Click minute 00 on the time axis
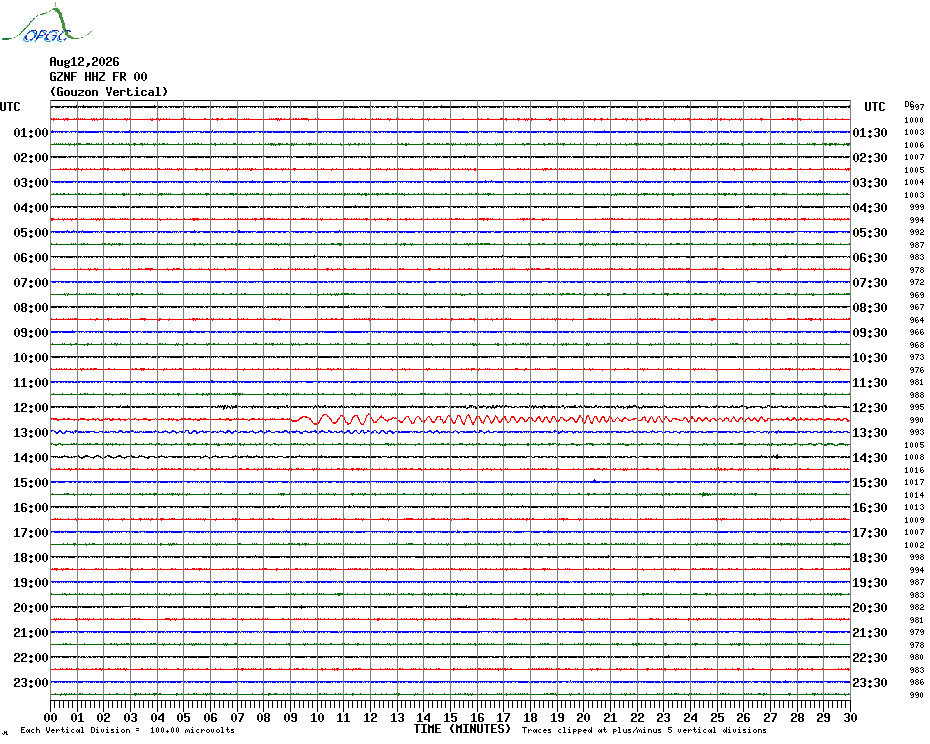This screenshot has width=930, height=744. (50, 717)
